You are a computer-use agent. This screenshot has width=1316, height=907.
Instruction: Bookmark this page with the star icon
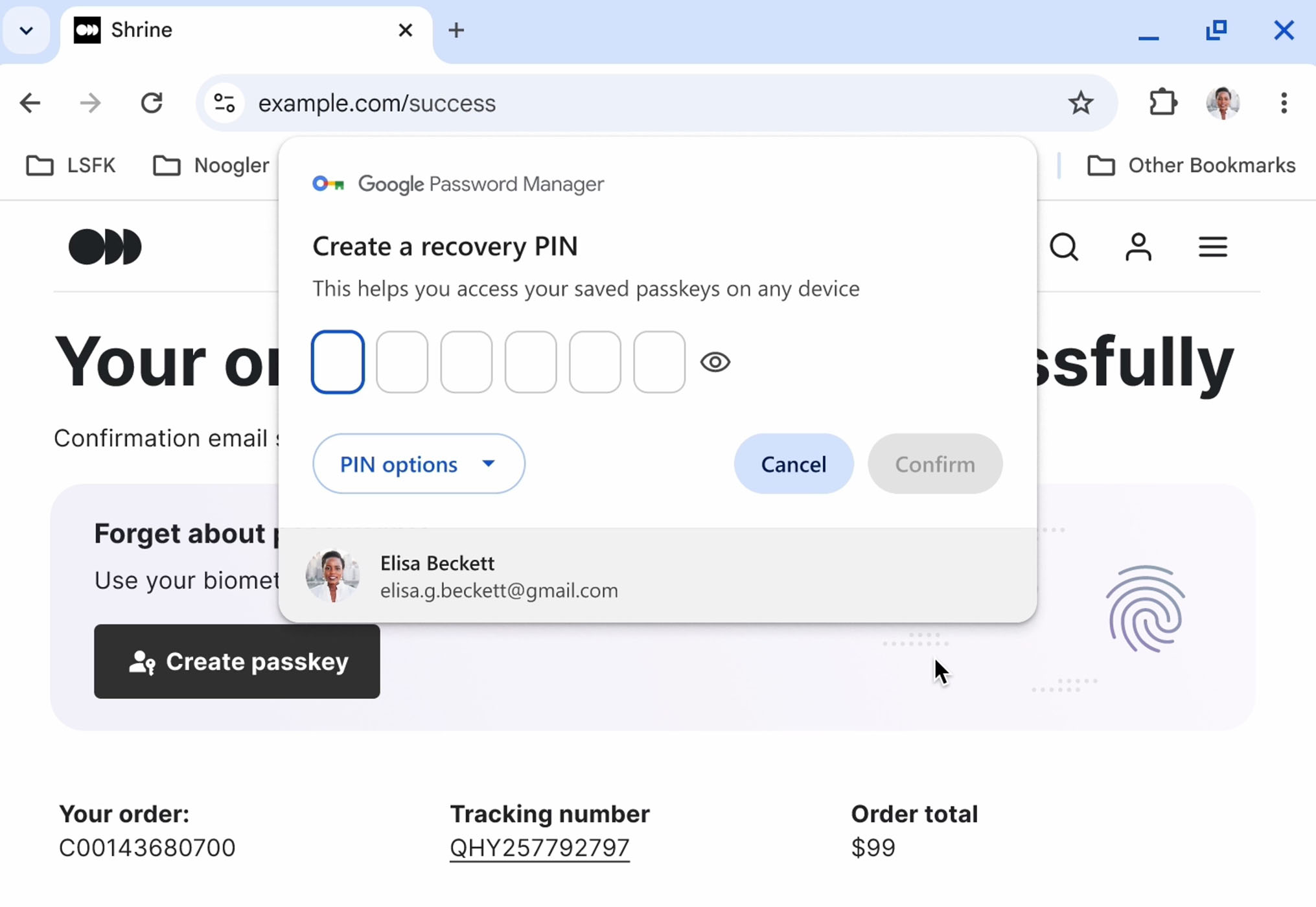click(1080, 103)
